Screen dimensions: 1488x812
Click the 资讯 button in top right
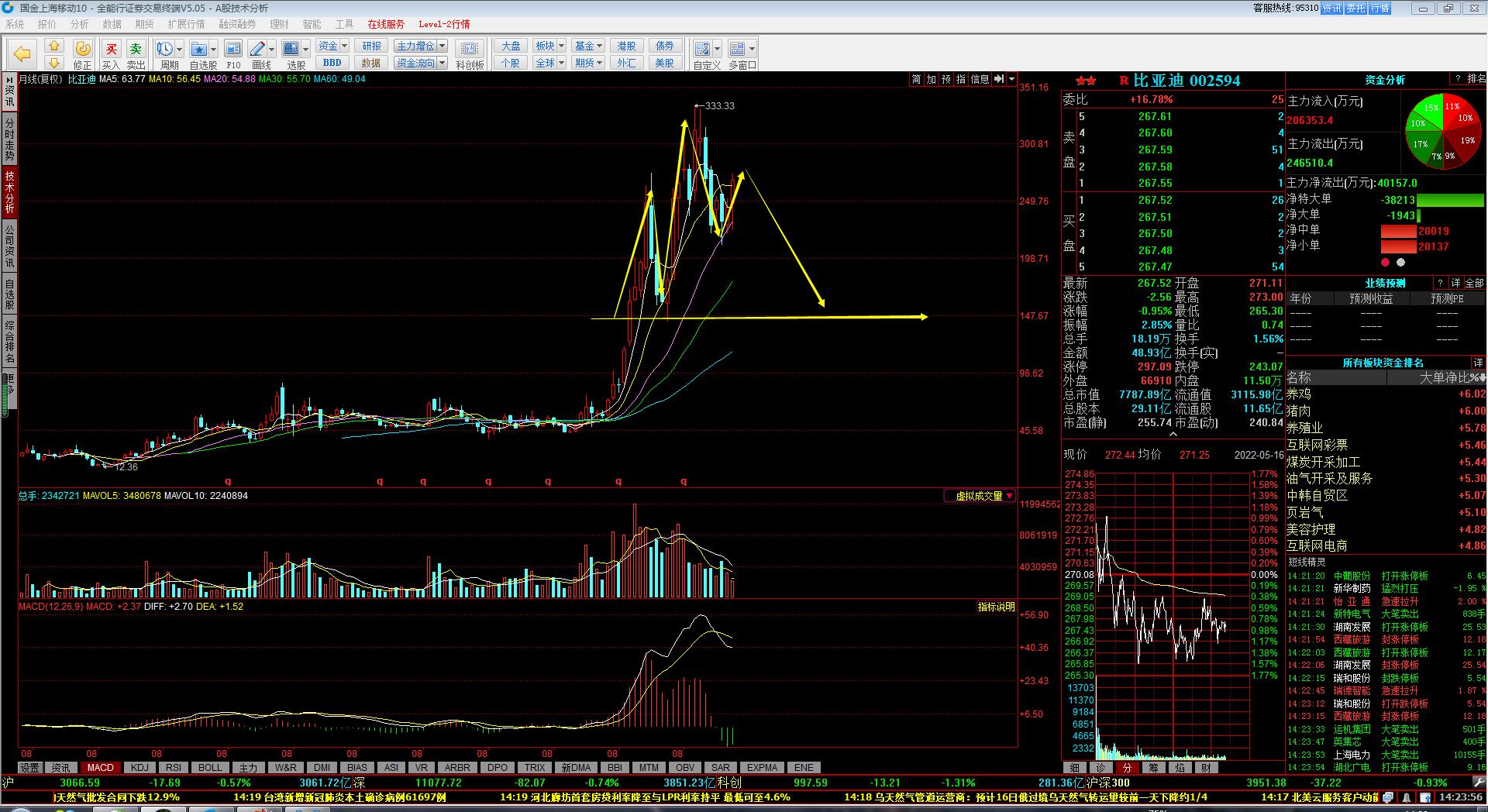[1331, 8]
